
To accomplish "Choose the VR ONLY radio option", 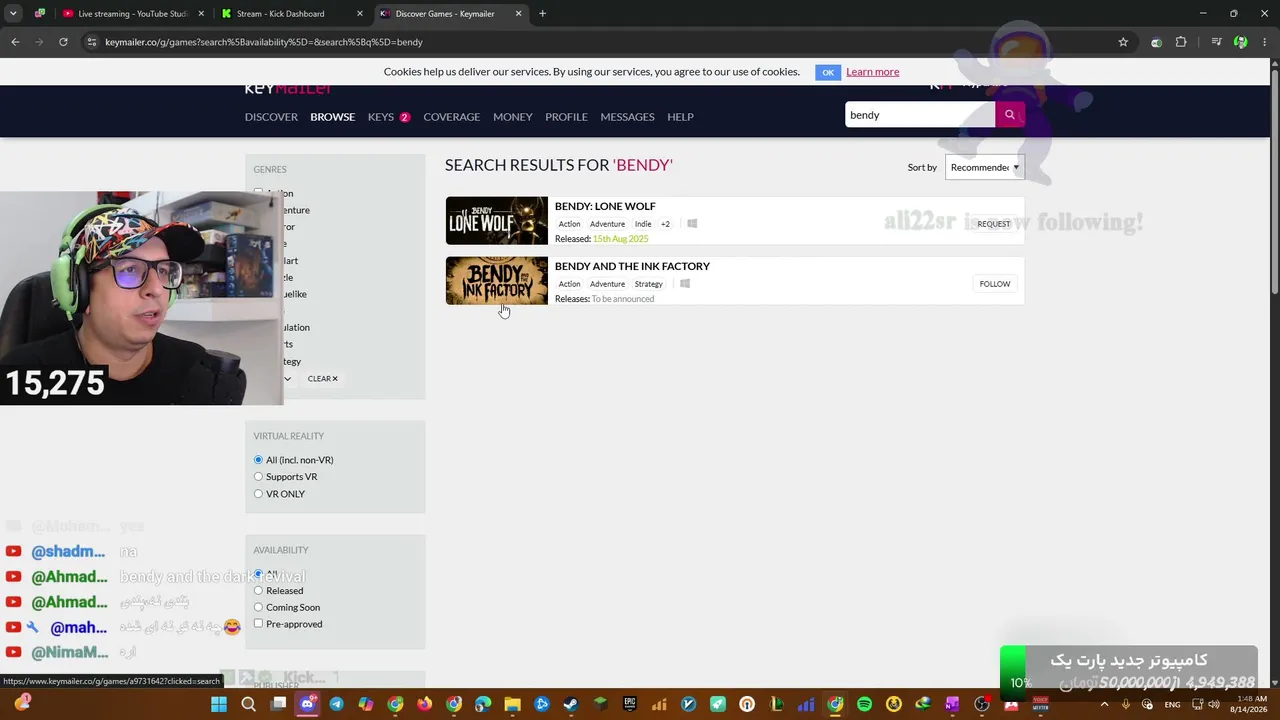I will [x=258, y=494].
